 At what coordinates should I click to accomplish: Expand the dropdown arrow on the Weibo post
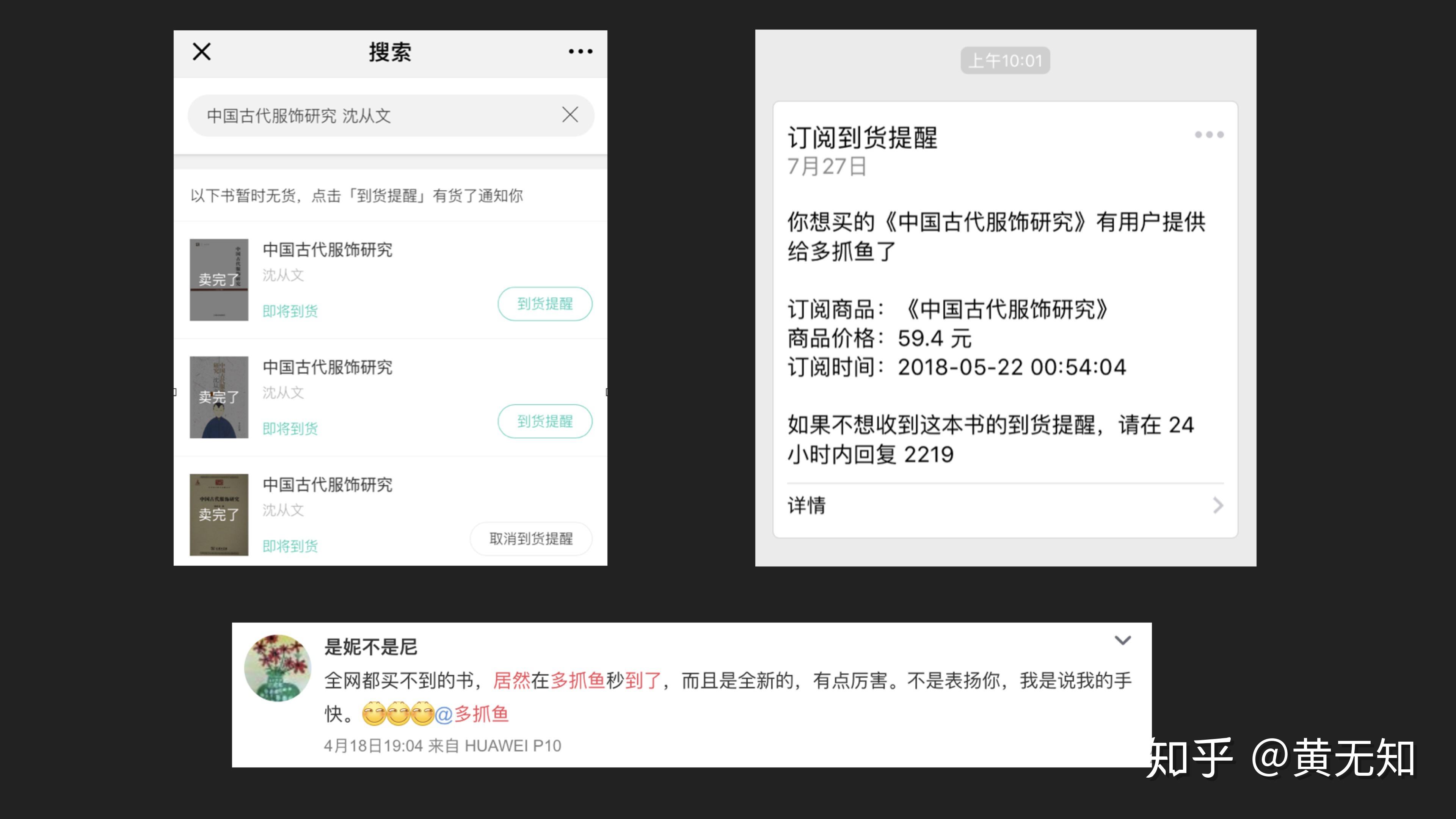[x=1122, y=640]
